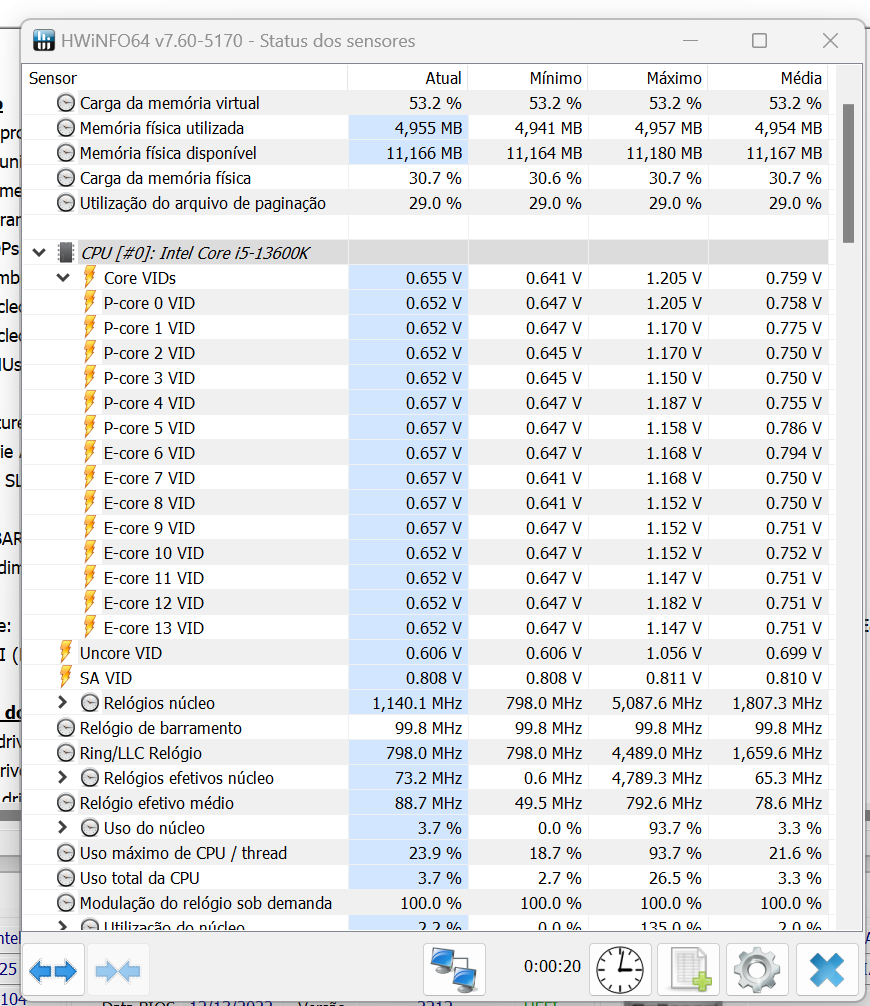Click the lightning icon beside Core VIDs
870x1006 pixels.
click(x=89, y=277)
